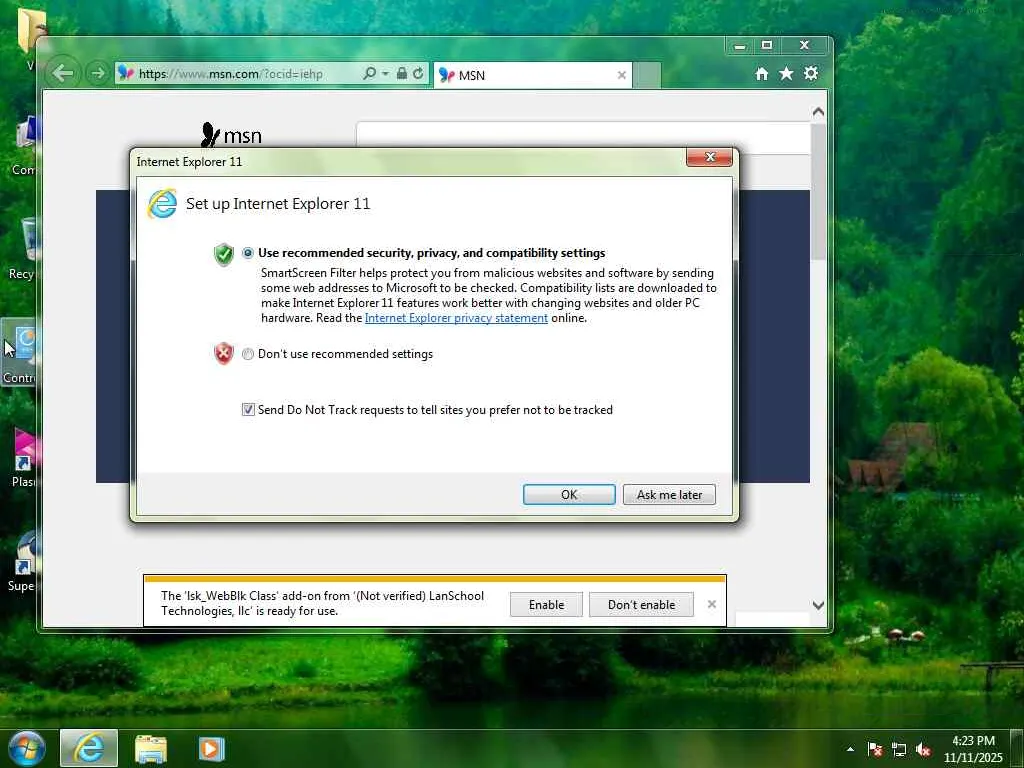Expand the address bar autocomplete dropdown arrow
This screenshot has height=768, width=1024.
[385, 73]
